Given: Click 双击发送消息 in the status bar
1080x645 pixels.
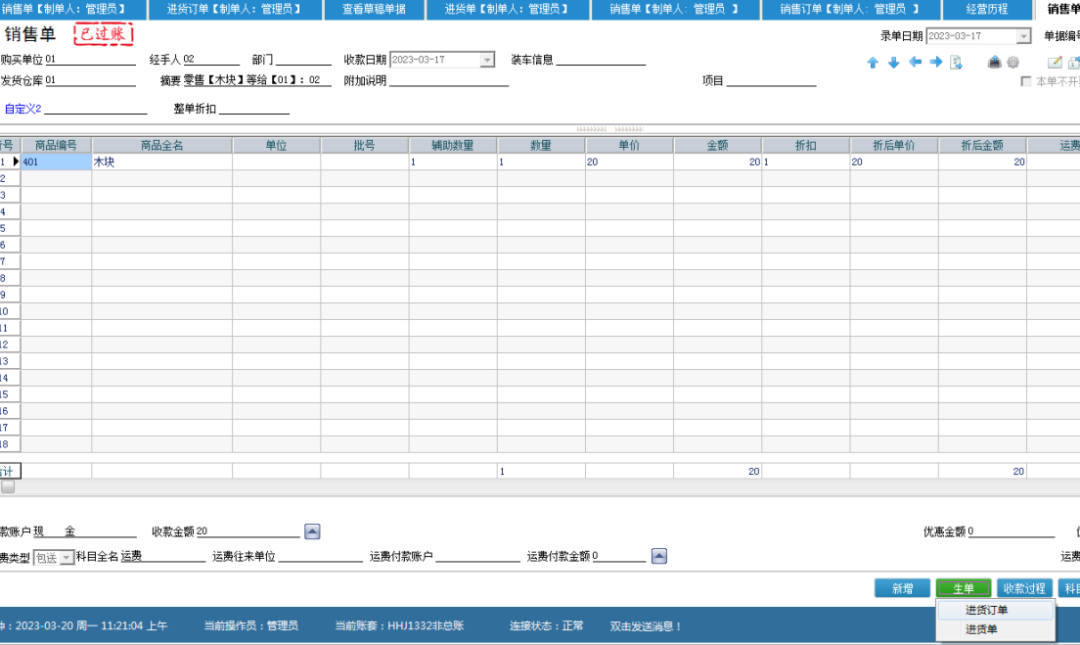Looking at the screenshot, I should coord(645,626).
